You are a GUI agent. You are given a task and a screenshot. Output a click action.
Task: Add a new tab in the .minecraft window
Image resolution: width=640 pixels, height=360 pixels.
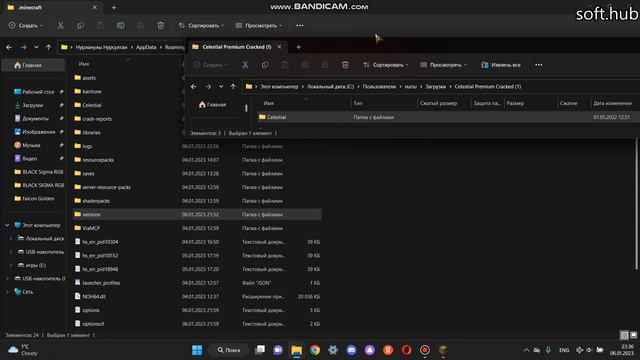[x=114, y=7]
